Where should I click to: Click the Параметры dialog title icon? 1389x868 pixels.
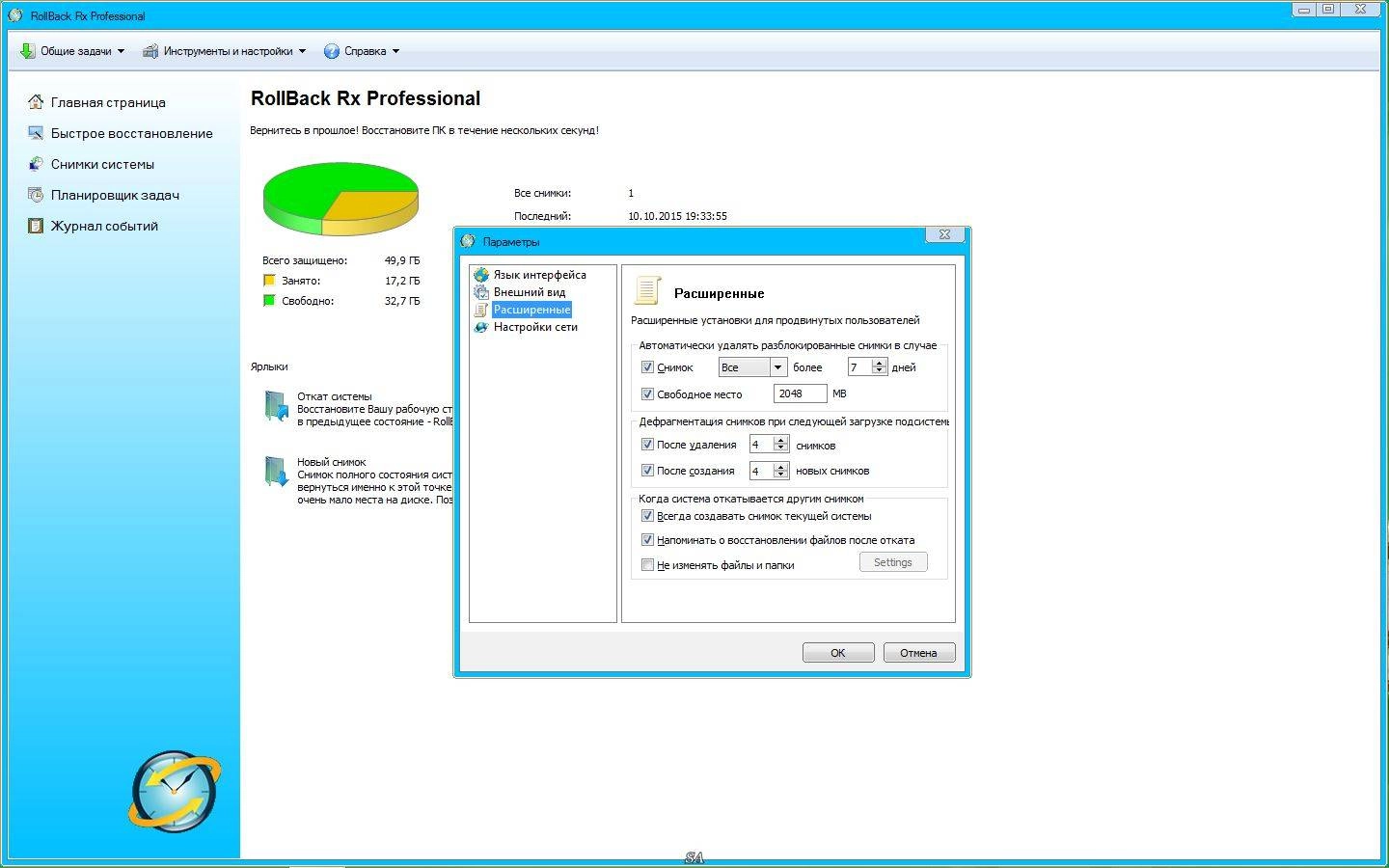tap(469, 241)
